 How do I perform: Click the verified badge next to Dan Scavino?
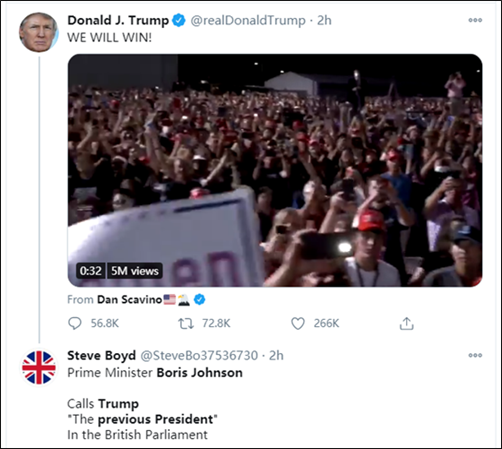point(199,300)
